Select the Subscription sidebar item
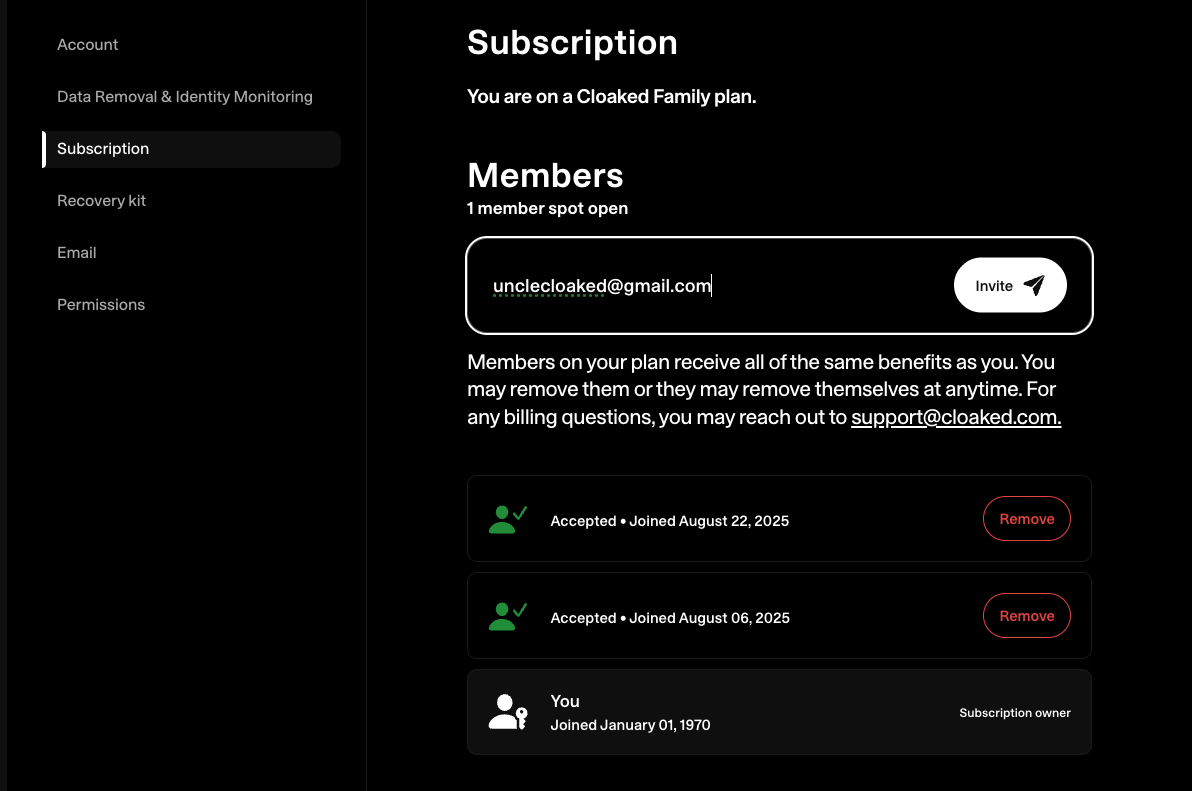Image resolution: width=1192 pixels, height=791 pixels. point(103,149)
